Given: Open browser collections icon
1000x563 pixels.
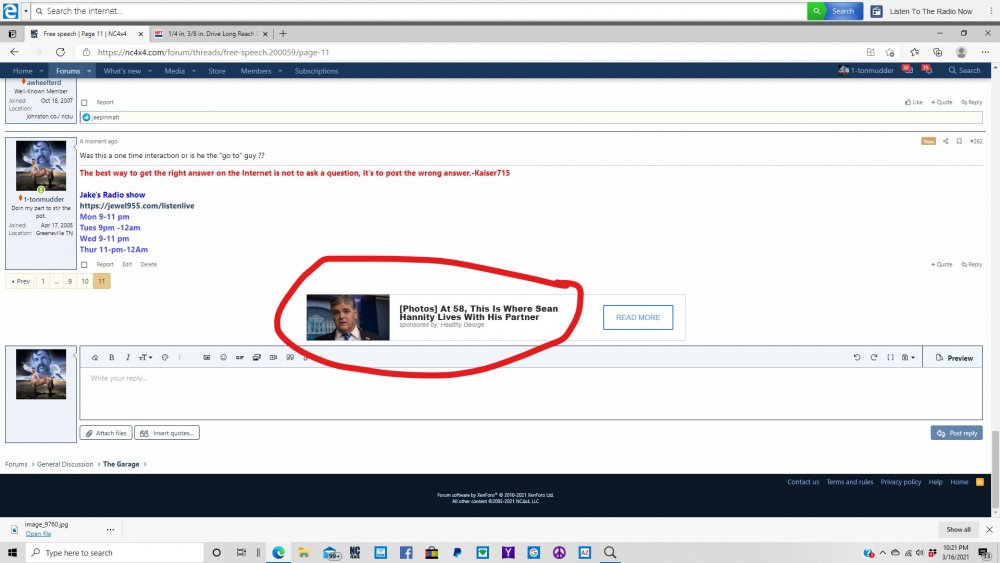Looking at the screenshot, I should [938, 52].
